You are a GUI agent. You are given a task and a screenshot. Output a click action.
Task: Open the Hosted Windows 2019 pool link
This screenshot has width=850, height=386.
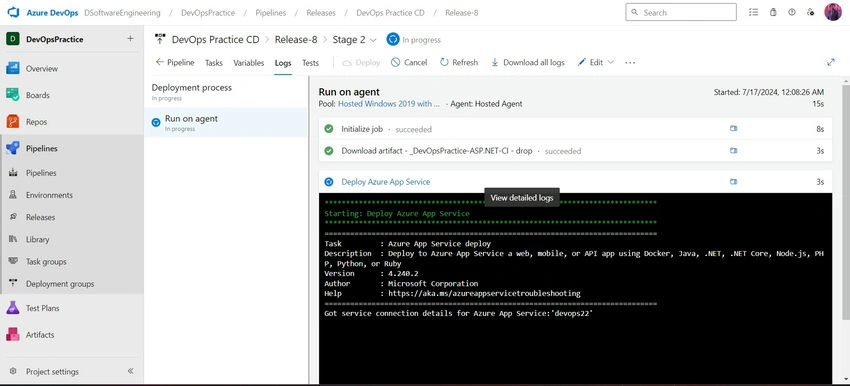389,104
